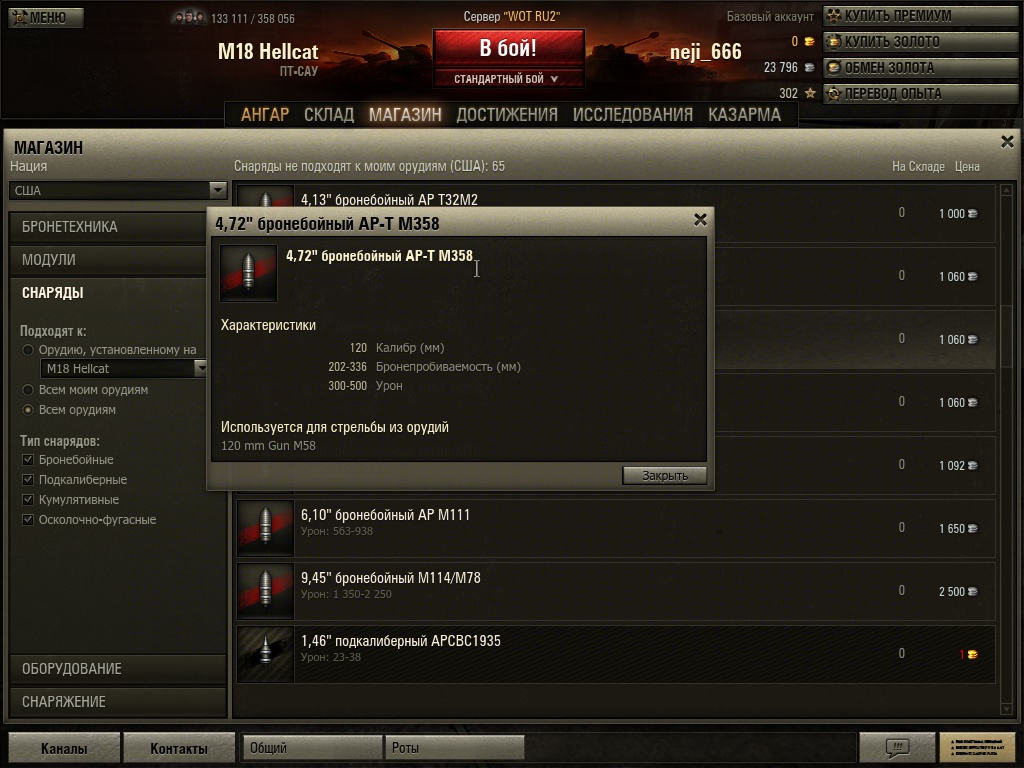Switch to the Исследования tab
This screenshot has height=768, width=1024.
coord(632,115)
